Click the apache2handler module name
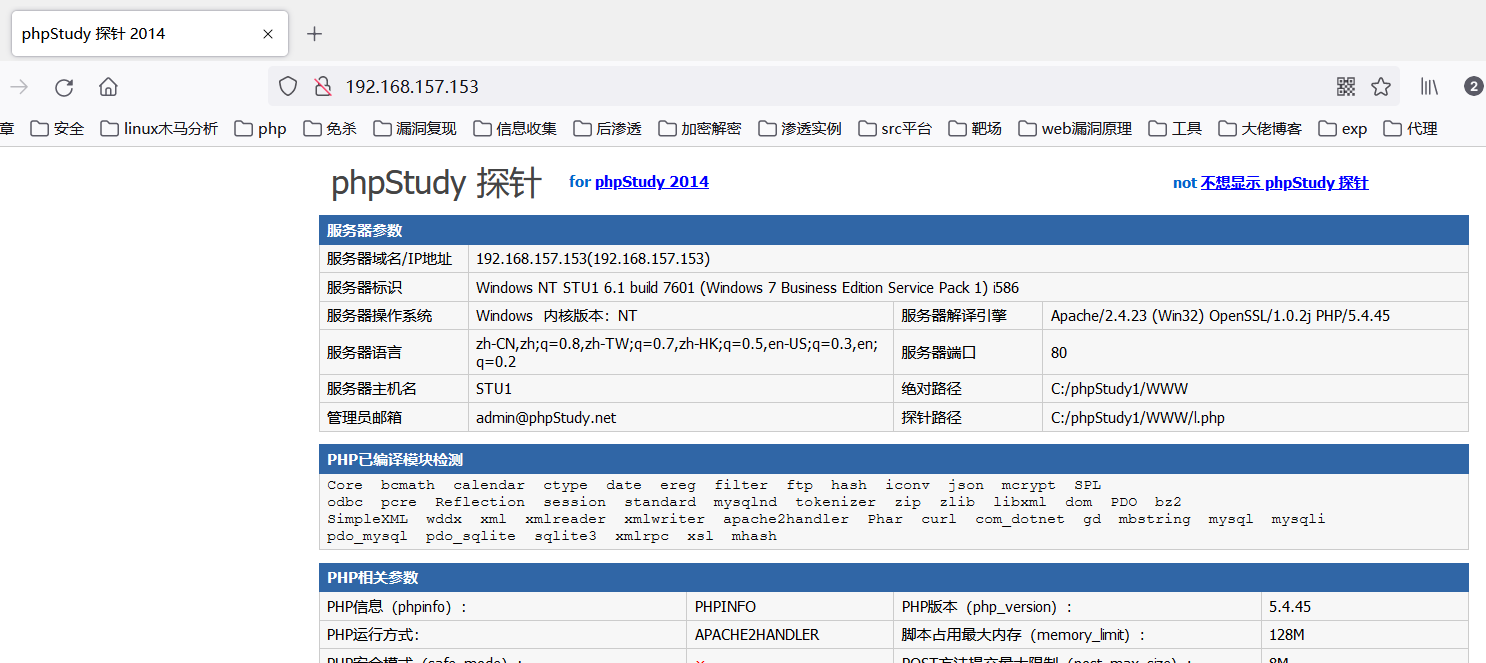Viewport: 1486px width, 663px height. (786, 519)
